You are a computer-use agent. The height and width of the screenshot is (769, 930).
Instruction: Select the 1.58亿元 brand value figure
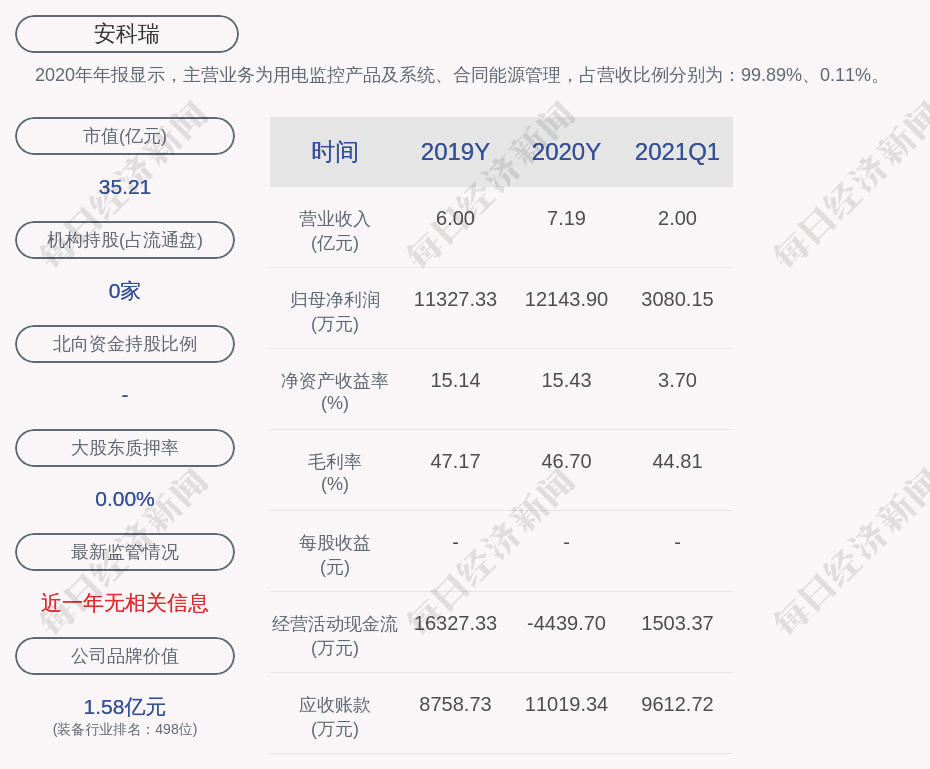pyautogui.click(x=125, y=707)
